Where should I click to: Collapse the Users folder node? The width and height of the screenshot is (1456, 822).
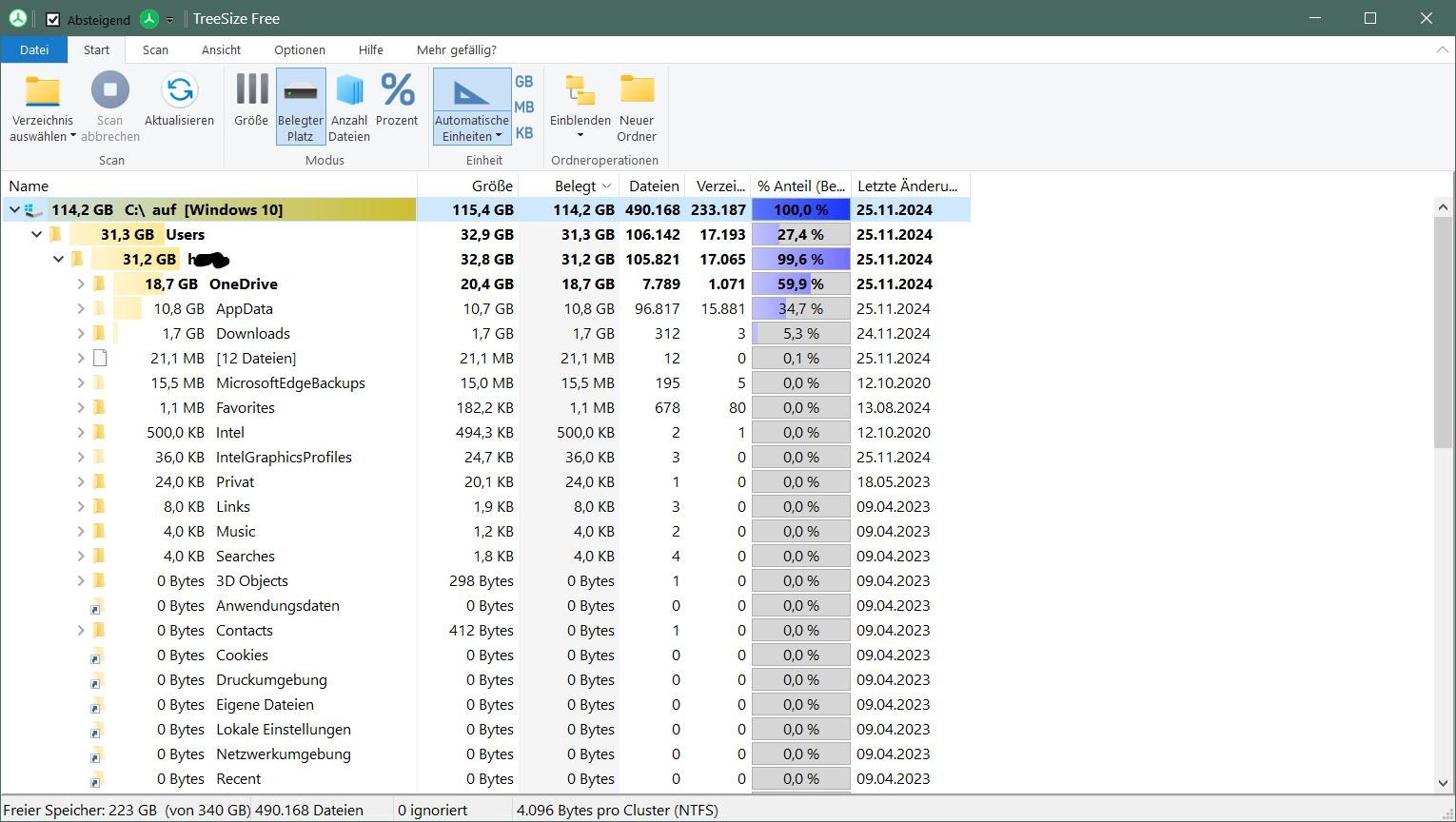click(36, 234)
